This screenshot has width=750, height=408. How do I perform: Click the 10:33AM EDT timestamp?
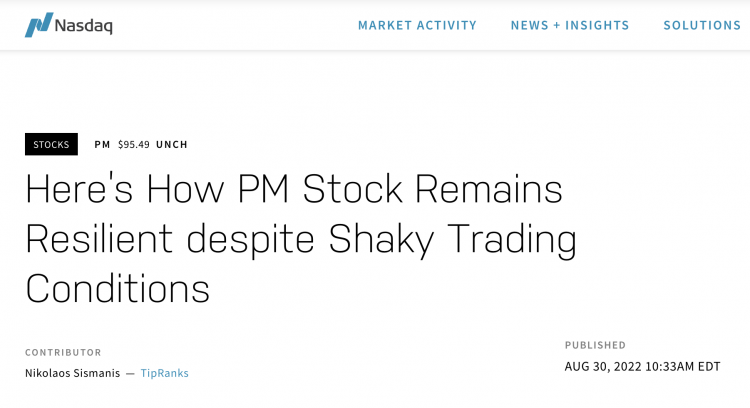pos(683,366)
